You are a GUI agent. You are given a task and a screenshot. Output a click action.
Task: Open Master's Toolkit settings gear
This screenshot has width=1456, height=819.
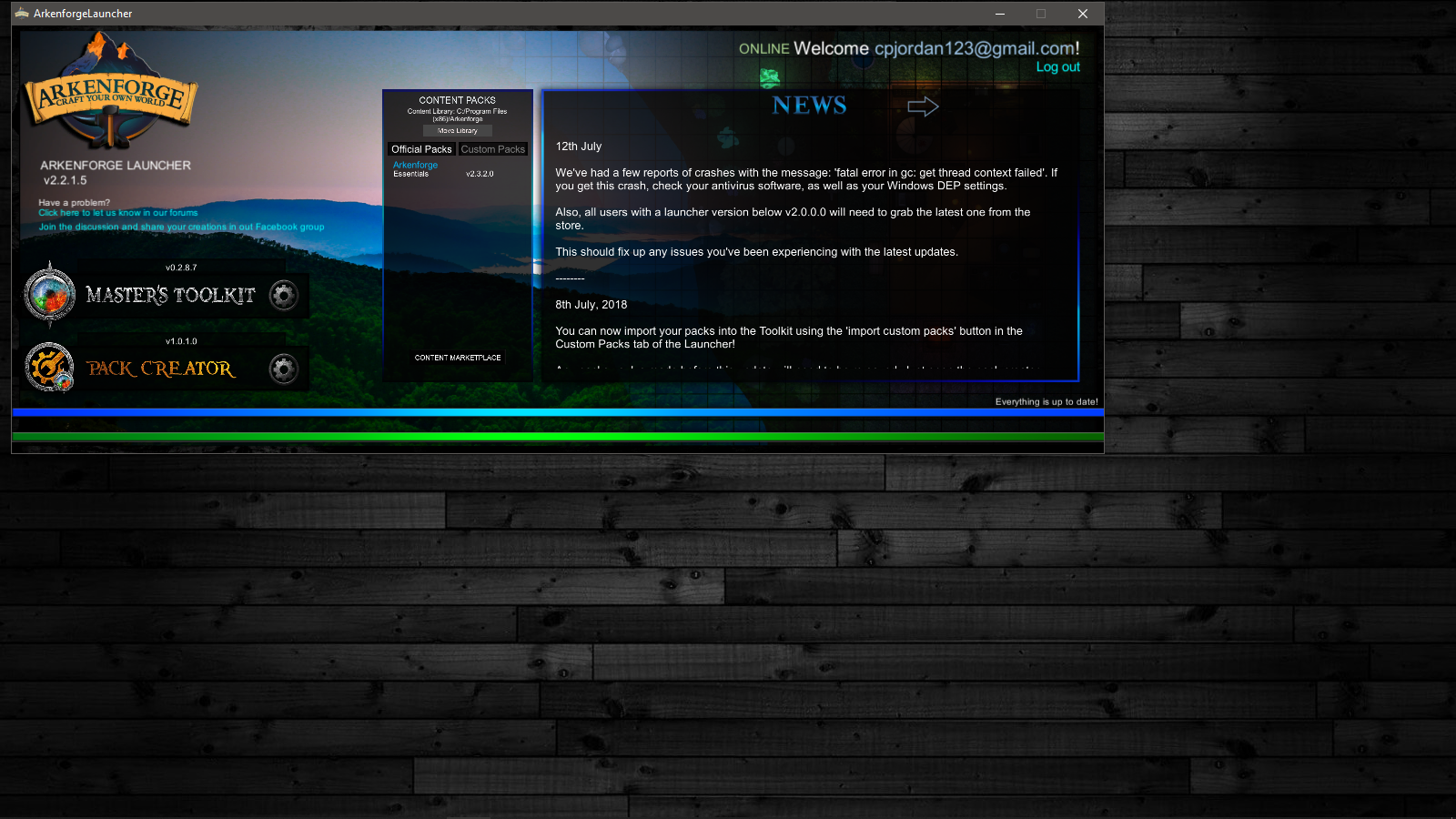click(x=284, y=295)
